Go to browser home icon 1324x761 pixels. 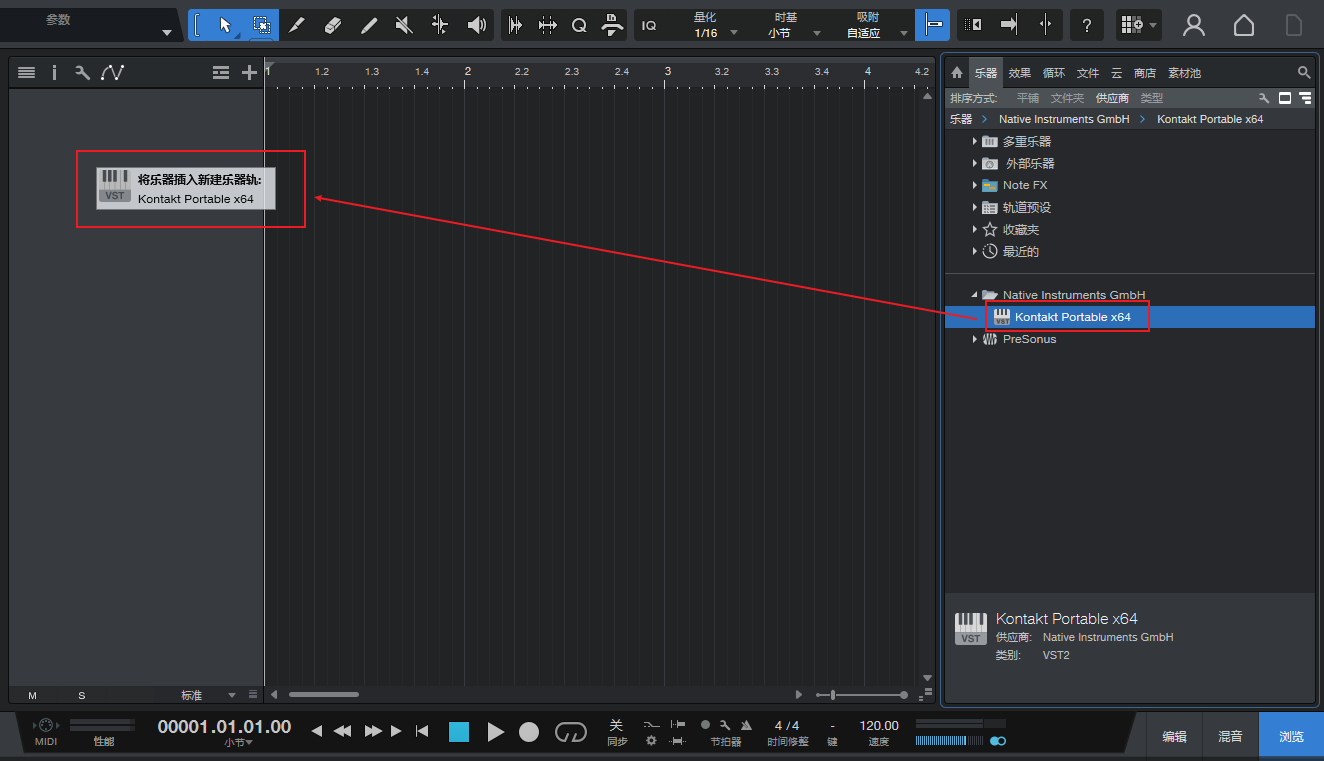957,73
